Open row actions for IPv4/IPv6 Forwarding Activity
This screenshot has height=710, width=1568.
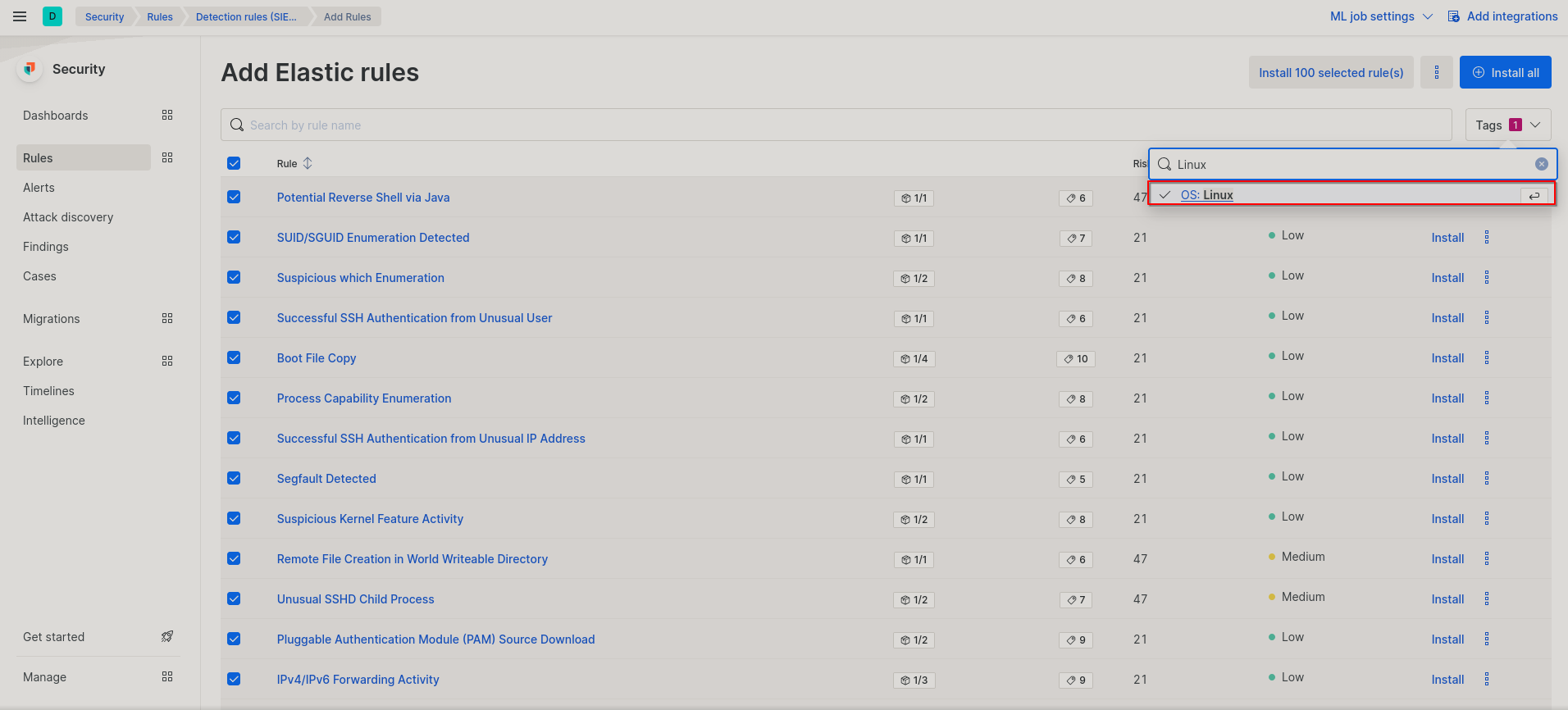1486,680
